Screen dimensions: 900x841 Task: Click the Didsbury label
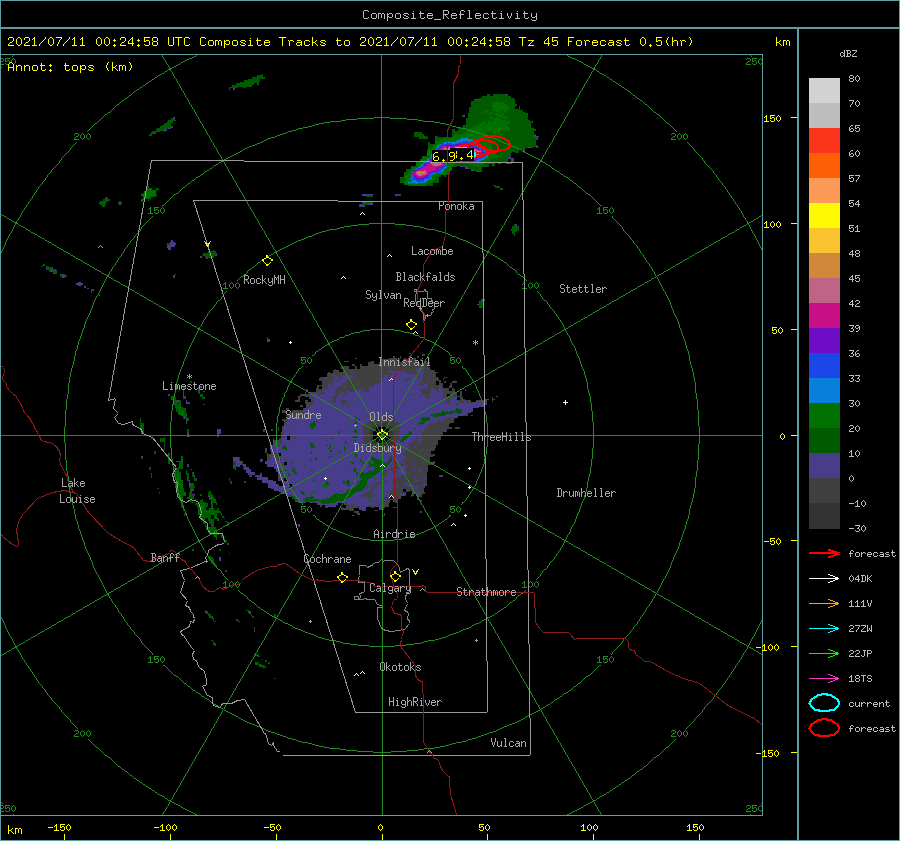(377, 448)
